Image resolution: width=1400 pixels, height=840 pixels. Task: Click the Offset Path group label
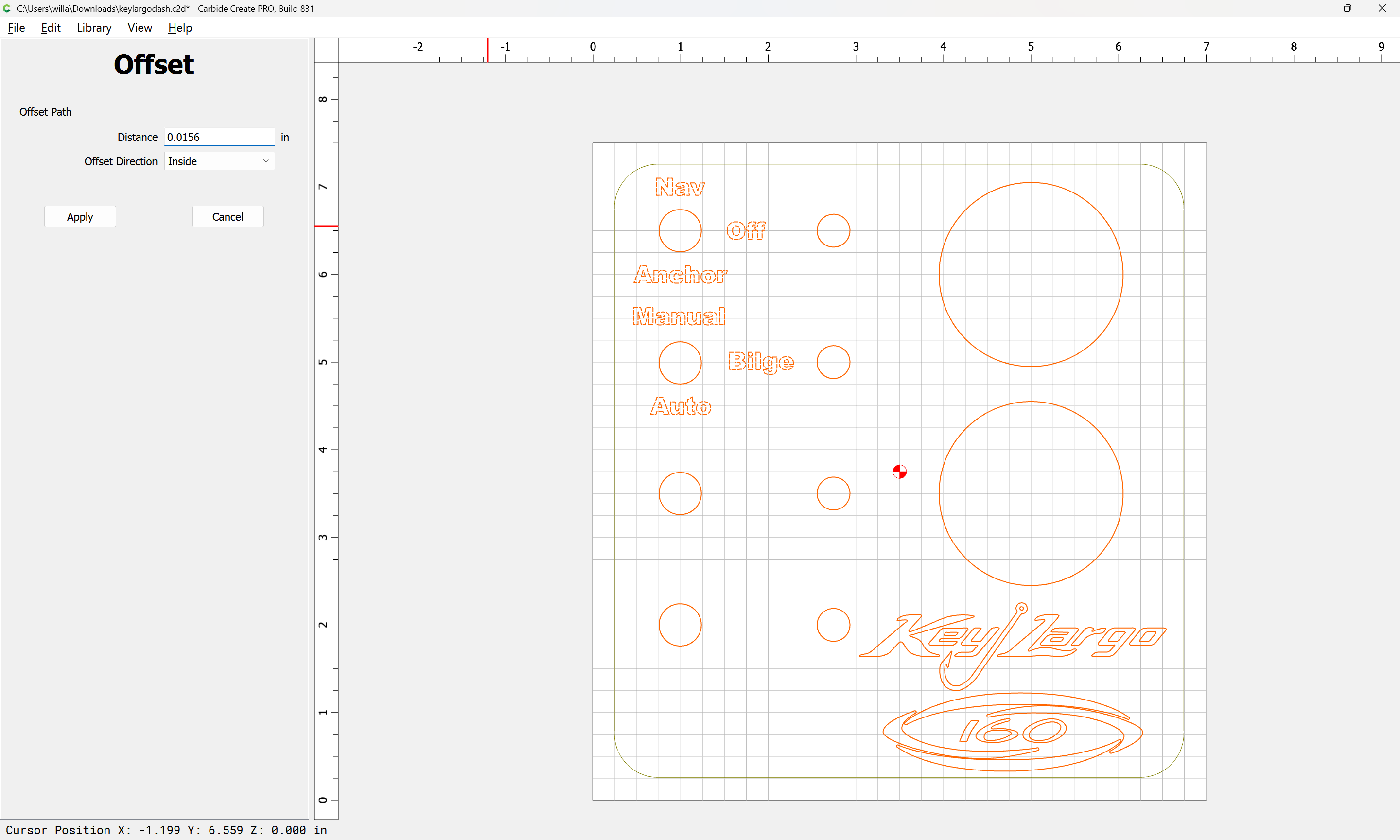click(x=45, y=112)
